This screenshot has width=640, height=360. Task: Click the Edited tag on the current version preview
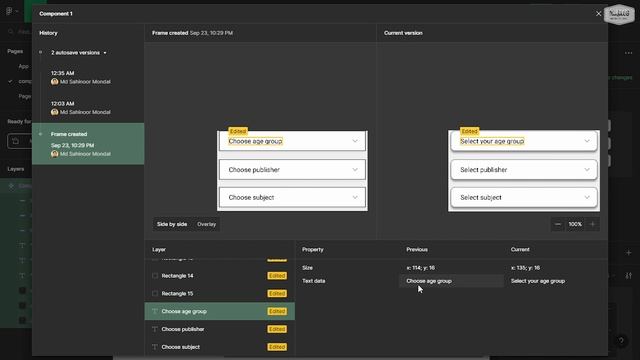469,131
